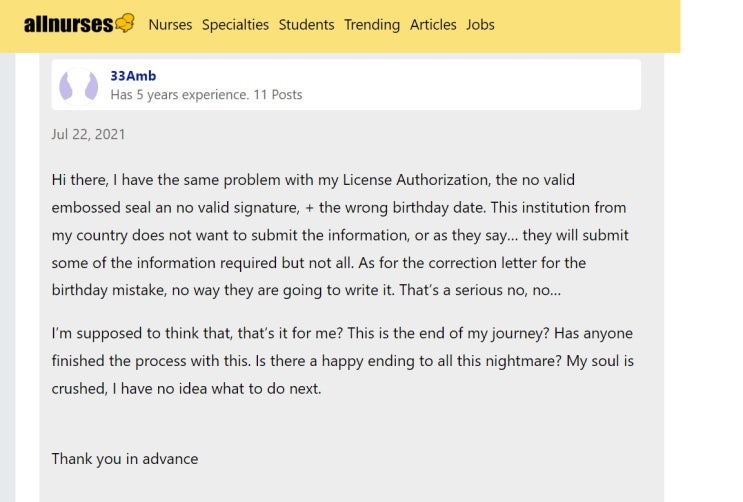This screenshot has height=502, width=743.
Task: Click the paragraph starting "I'm supposed to think"
Action: pyautogui.click(x=342, y=360)
